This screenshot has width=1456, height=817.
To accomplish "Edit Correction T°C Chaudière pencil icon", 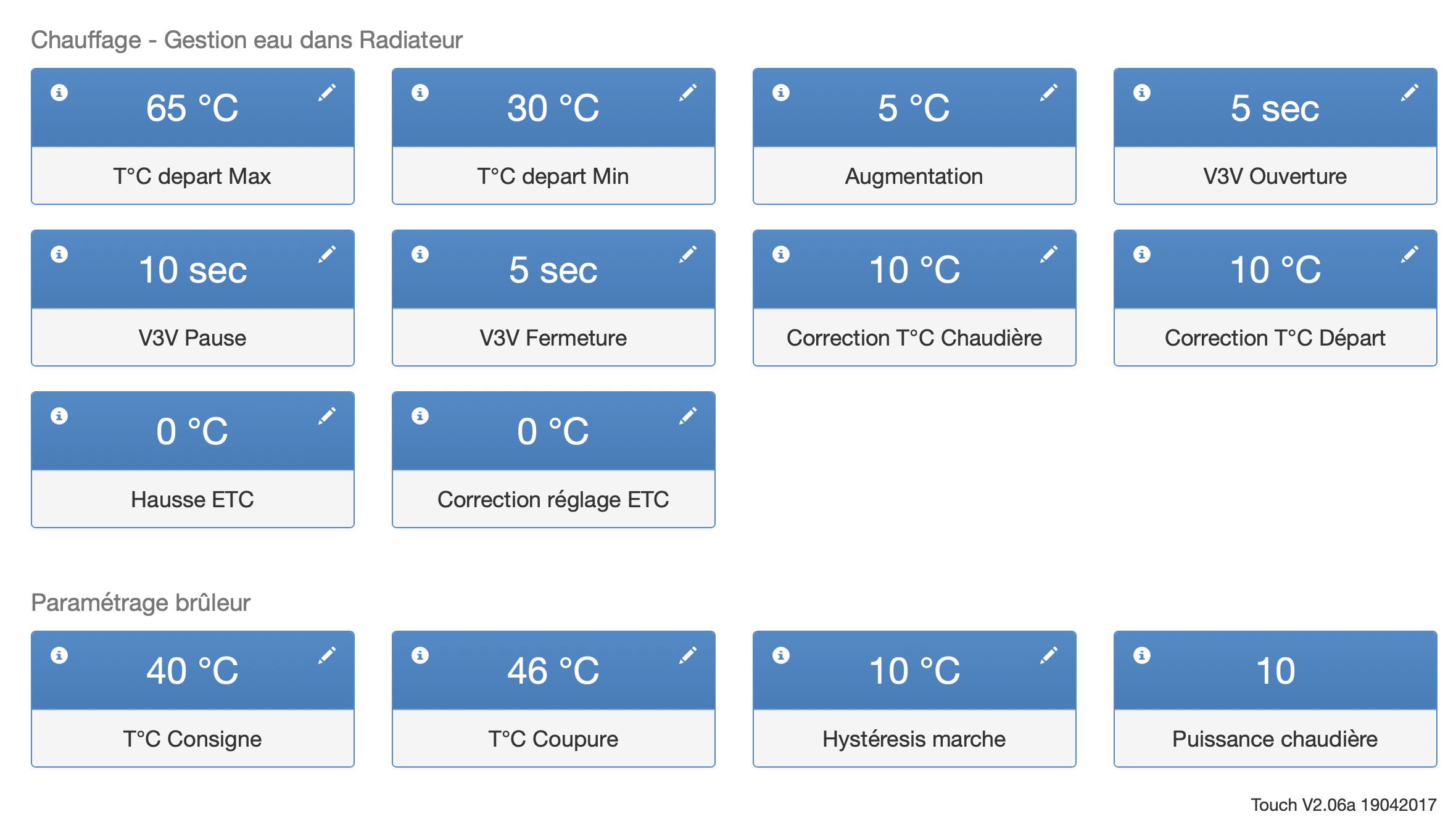I will tap(1049, 254).
